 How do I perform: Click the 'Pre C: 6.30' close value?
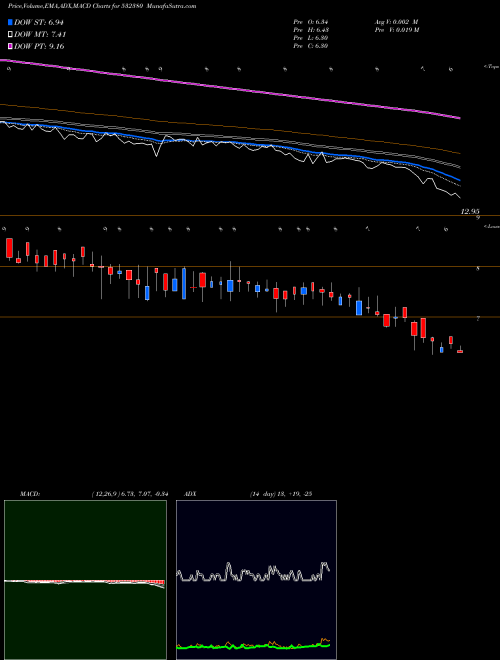[311, 46]
